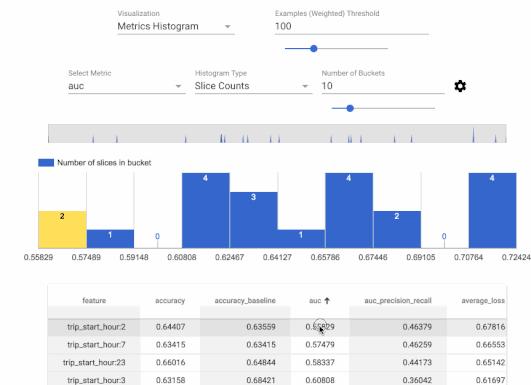The width and height of the screenshot is (531, 385).
Task: Open the Visualization dropdown arrow
Action: tap(228, 26)
